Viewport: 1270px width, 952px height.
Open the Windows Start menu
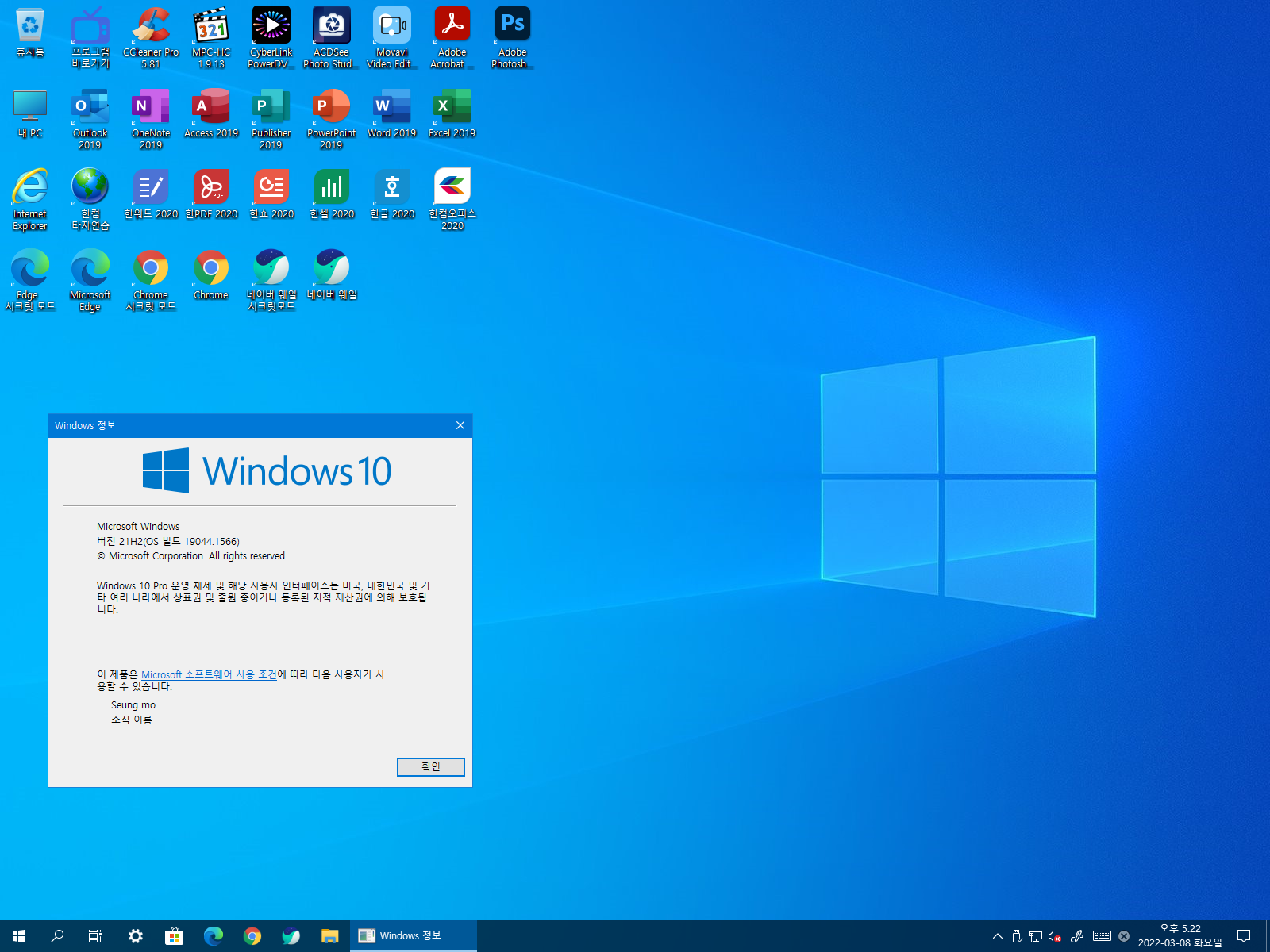point(19,936)
